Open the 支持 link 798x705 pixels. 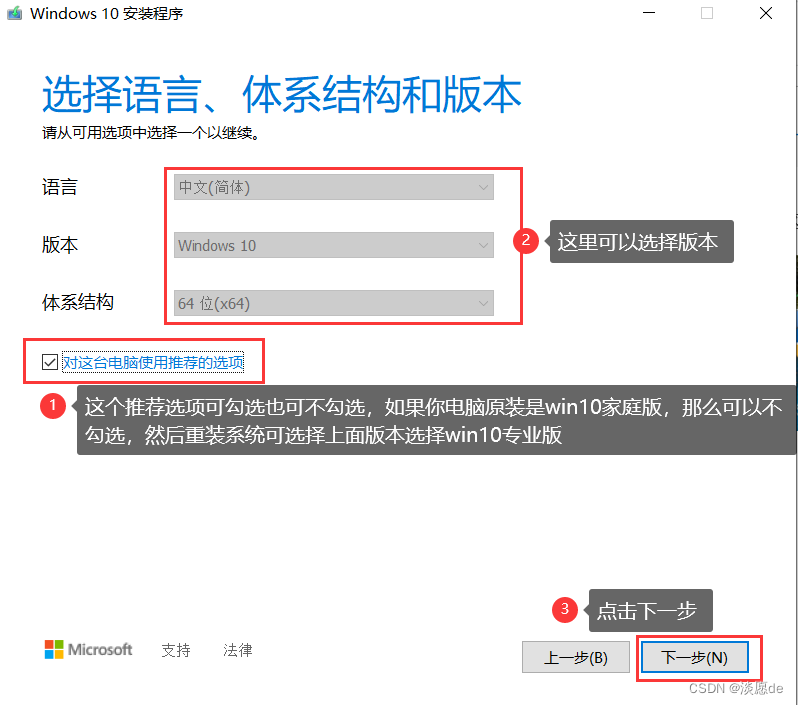[176, 650]
